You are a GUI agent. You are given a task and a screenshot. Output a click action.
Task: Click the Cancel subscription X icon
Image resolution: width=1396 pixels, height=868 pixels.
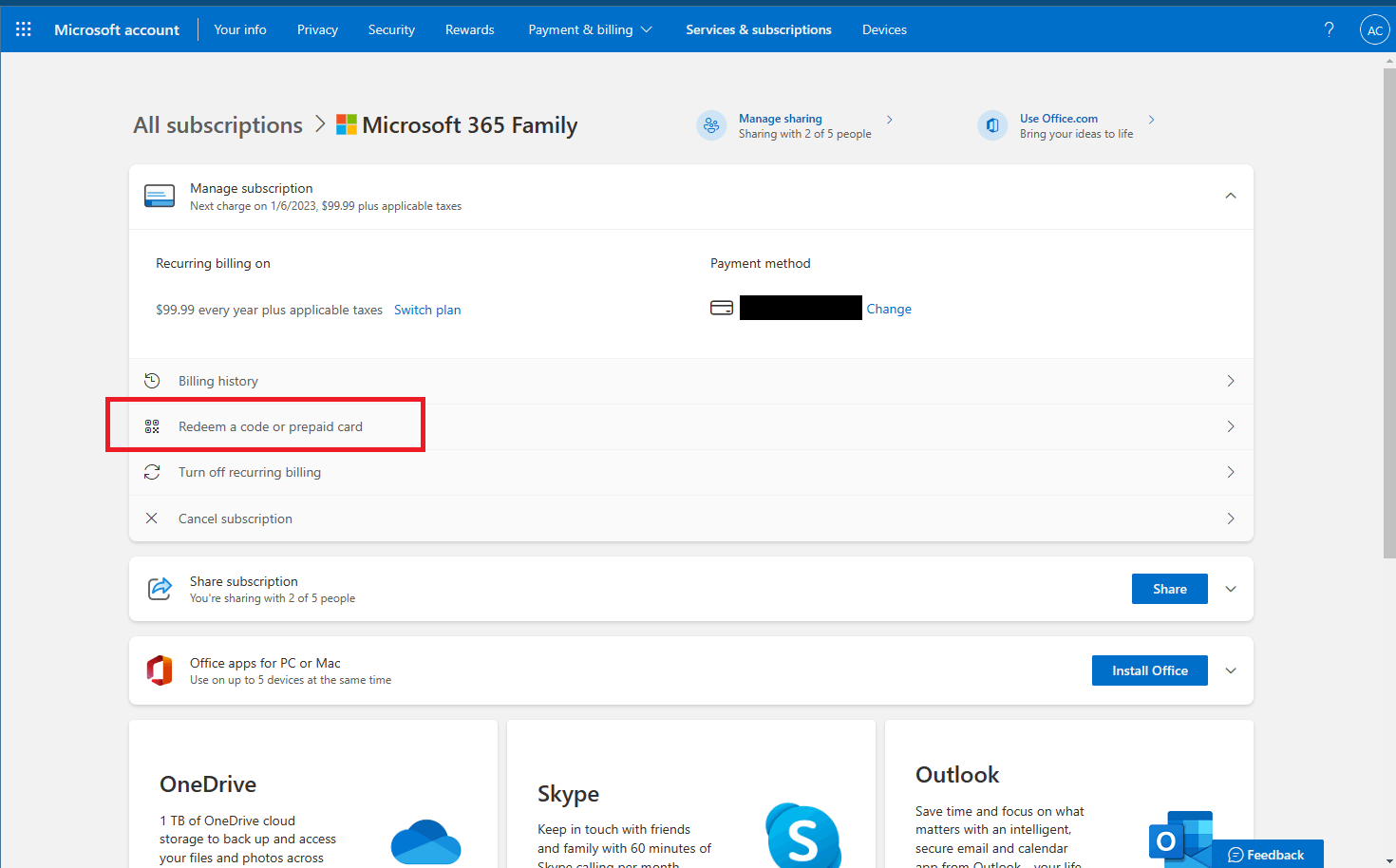(x=152, y=519)
